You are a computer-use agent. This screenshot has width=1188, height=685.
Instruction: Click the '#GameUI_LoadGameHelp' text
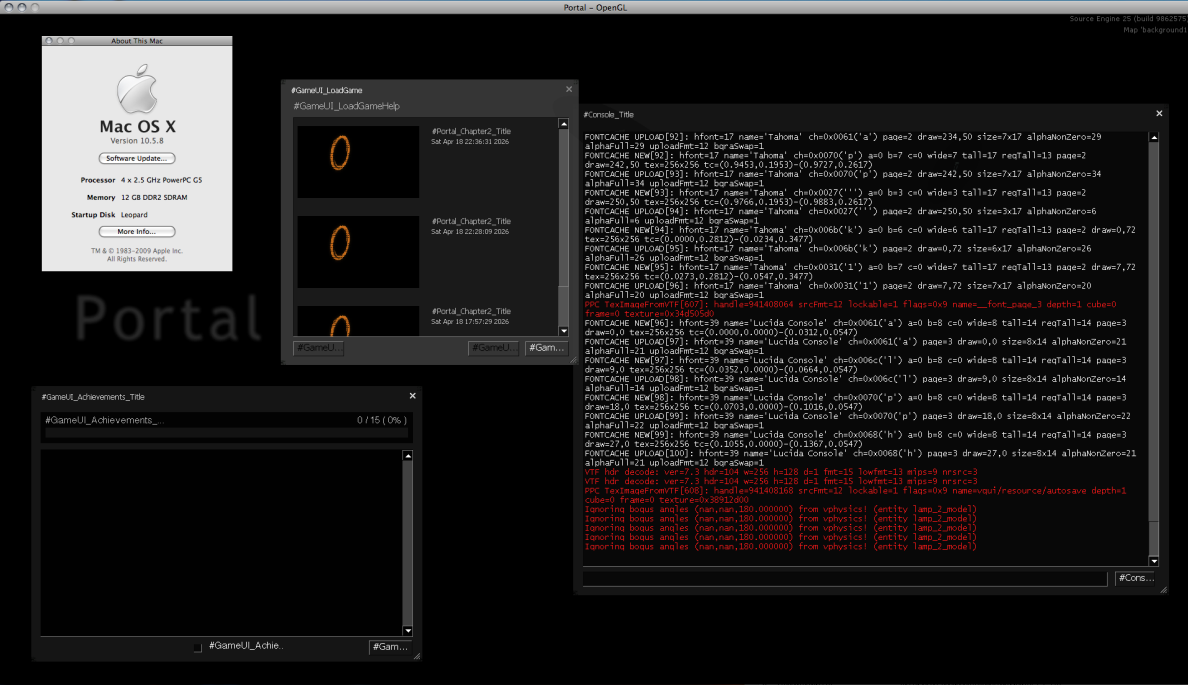pyautogui.click(x=346, y=106)
